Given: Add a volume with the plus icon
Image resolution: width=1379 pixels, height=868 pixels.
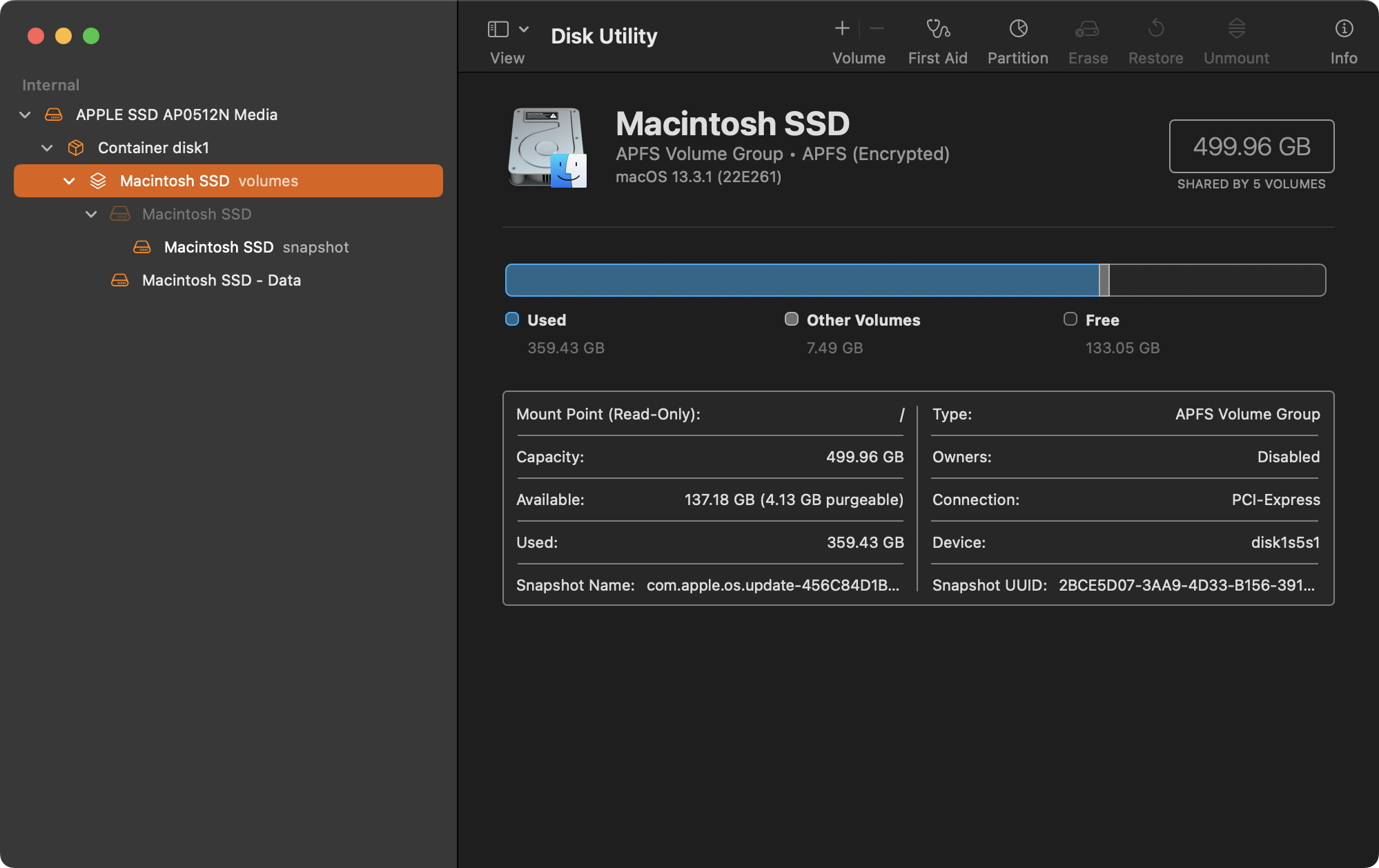Looking at the screenshot, I should 841,29.
